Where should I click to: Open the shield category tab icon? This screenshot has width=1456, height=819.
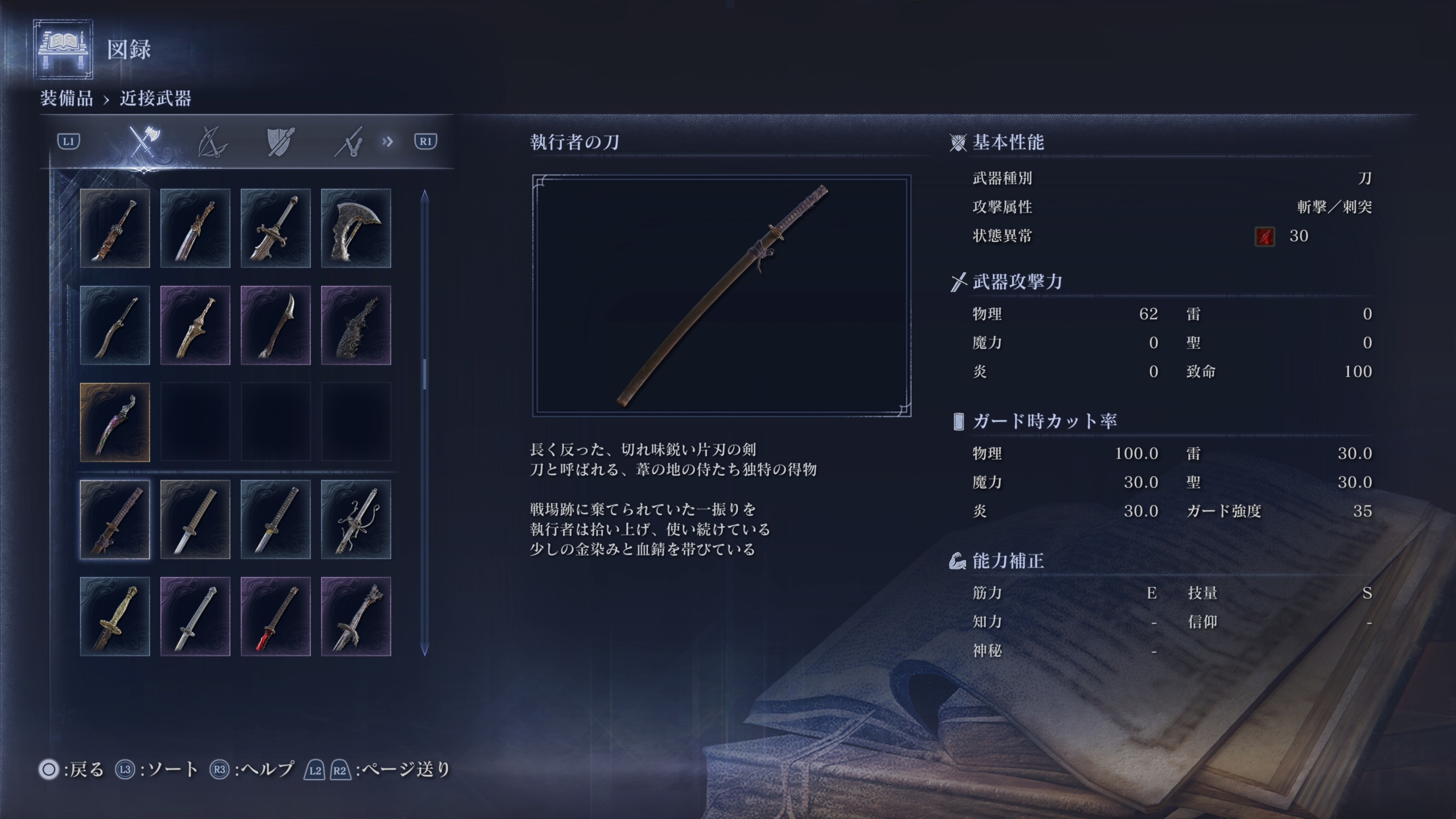pos(280,142)
